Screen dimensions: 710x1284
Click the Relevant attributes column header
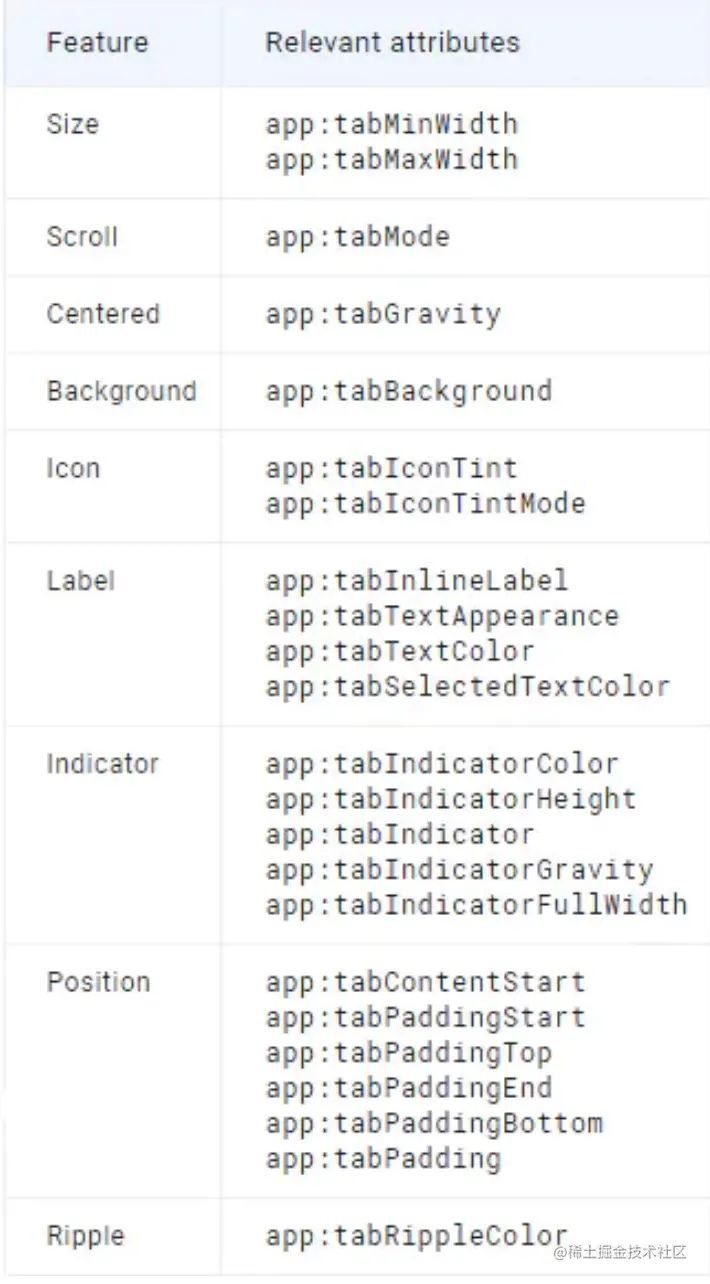392,43
